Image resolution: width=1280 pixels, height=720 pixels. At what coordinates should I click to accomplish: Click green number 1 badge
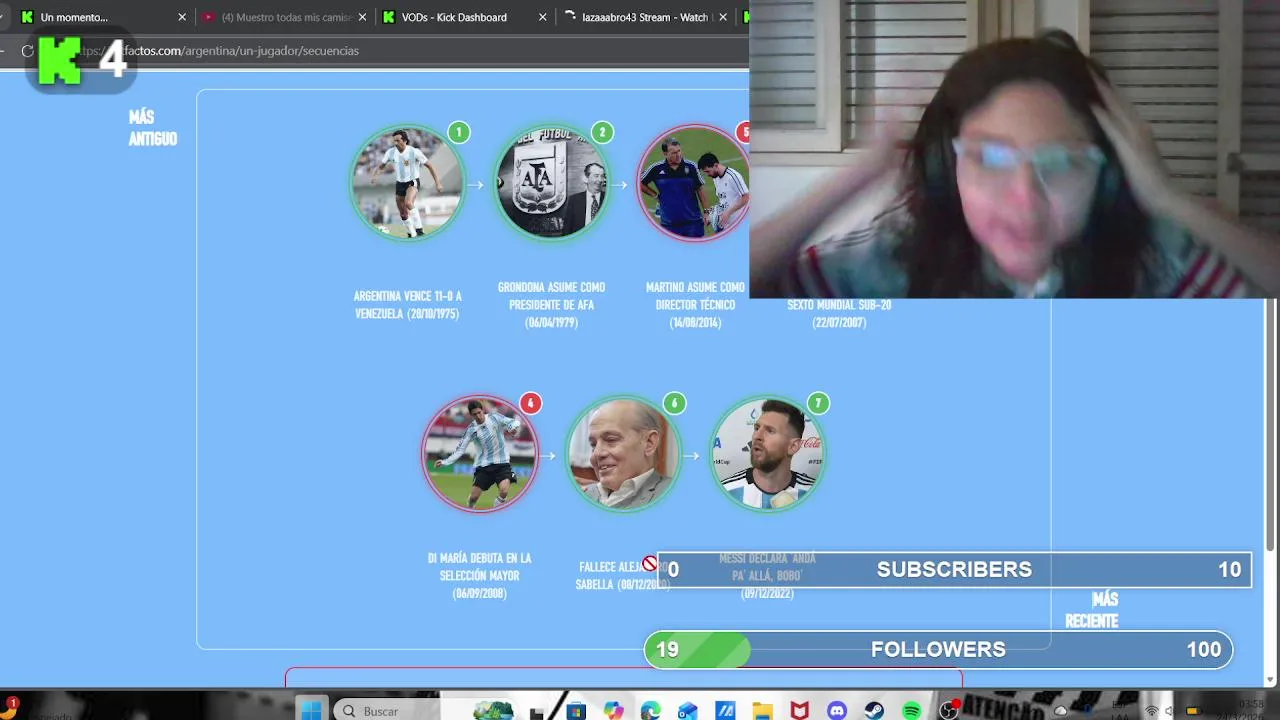[x=458, y=132]
